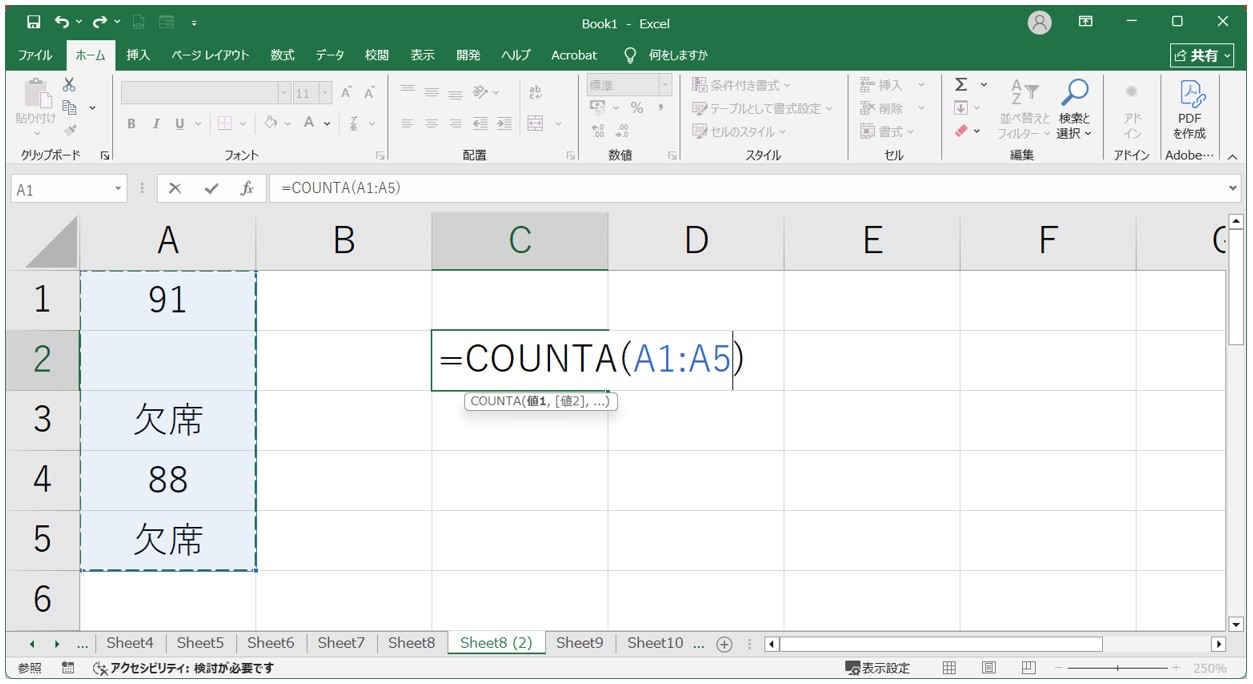The image size is (1253, 684).
Task: Confirm the formula with the checkmark icon
Action: click(x=211, y=188)
